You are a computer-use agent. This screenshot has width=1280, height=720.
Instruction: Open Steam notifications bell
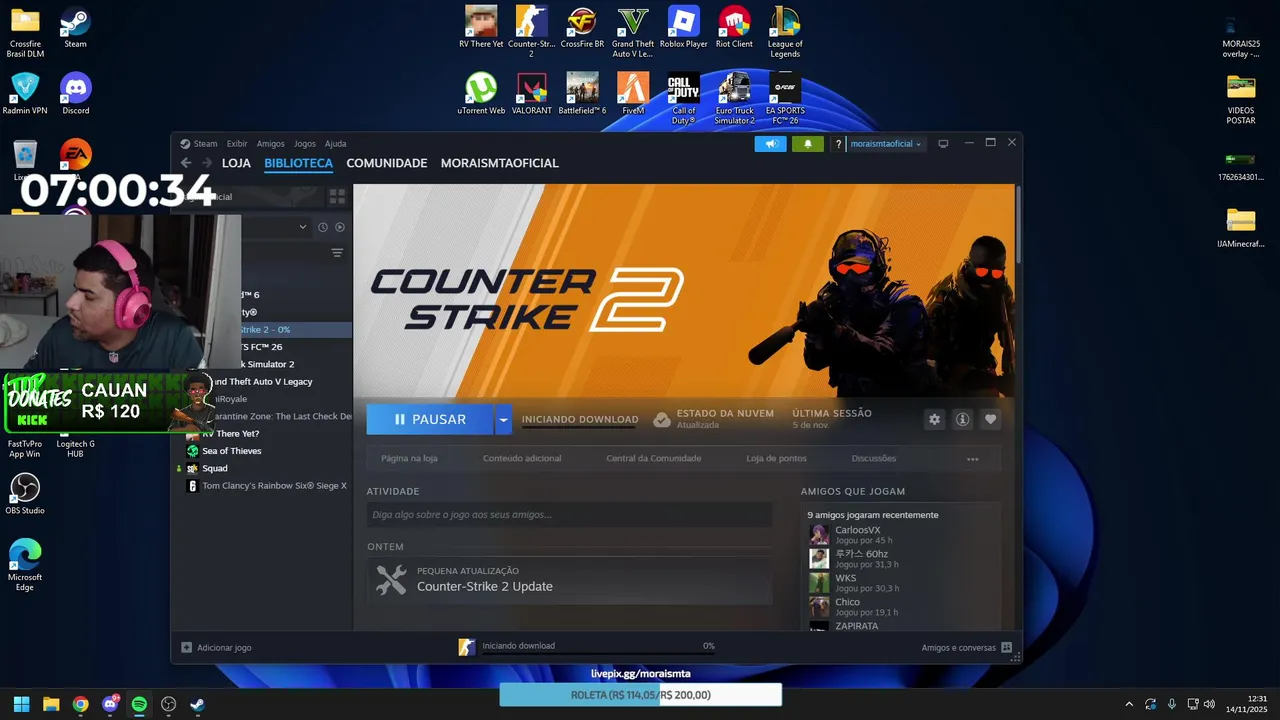pos(808,144)
